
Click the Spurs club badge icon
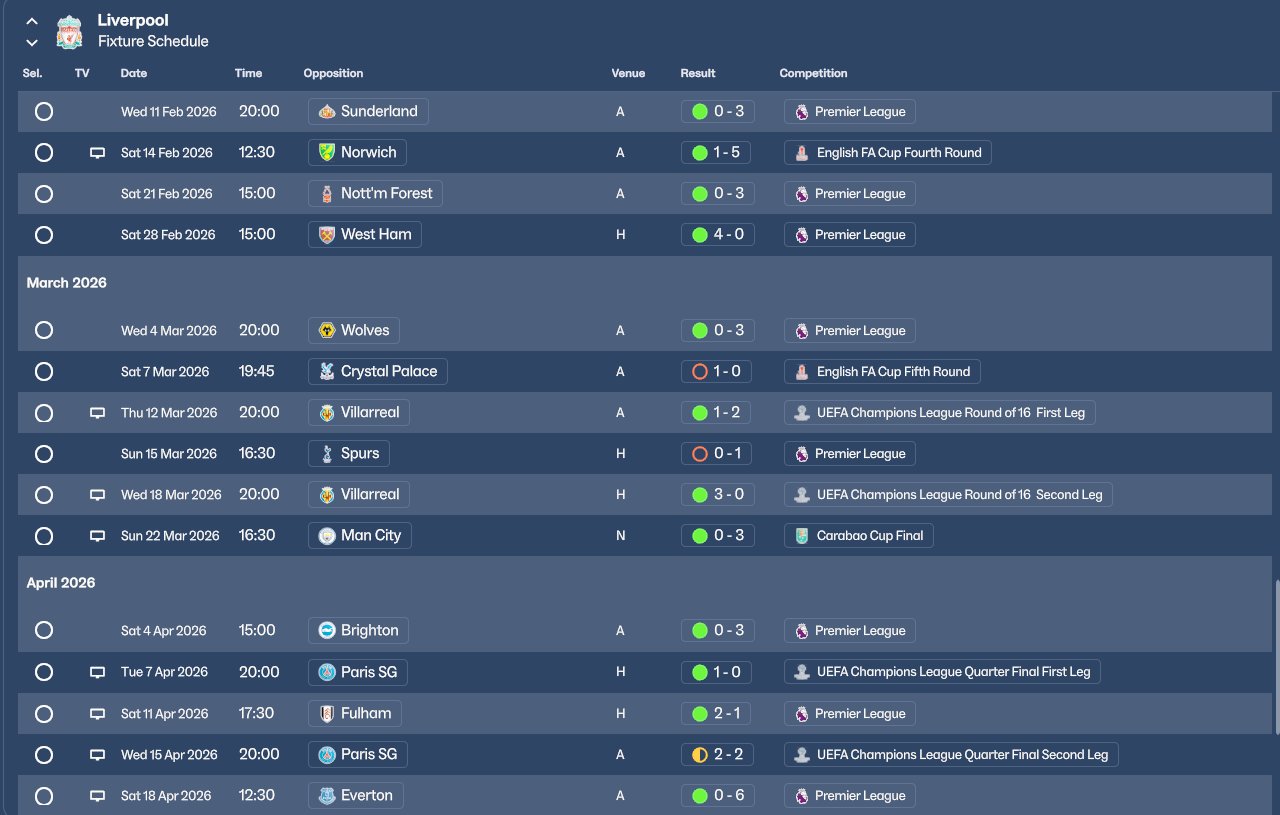pos(326,454)
